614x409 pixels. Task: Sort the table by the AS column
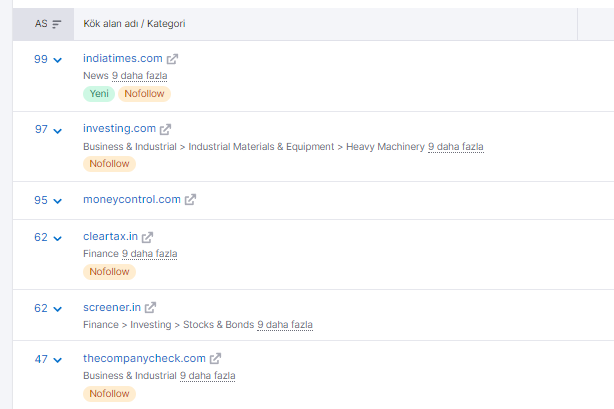point(57,24)
